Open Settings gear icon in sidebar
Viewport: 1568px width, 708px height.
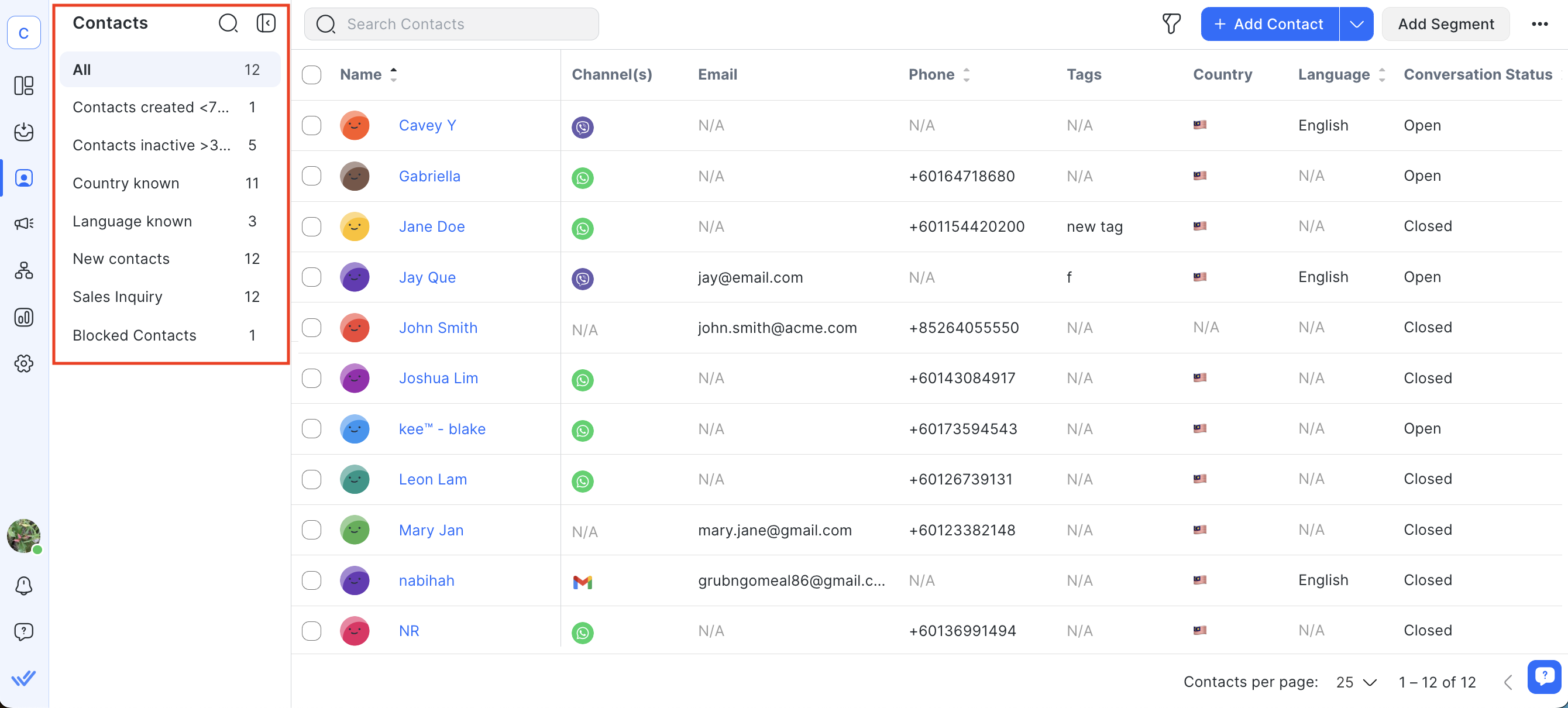pyautogui.click(x=24, y=363)
